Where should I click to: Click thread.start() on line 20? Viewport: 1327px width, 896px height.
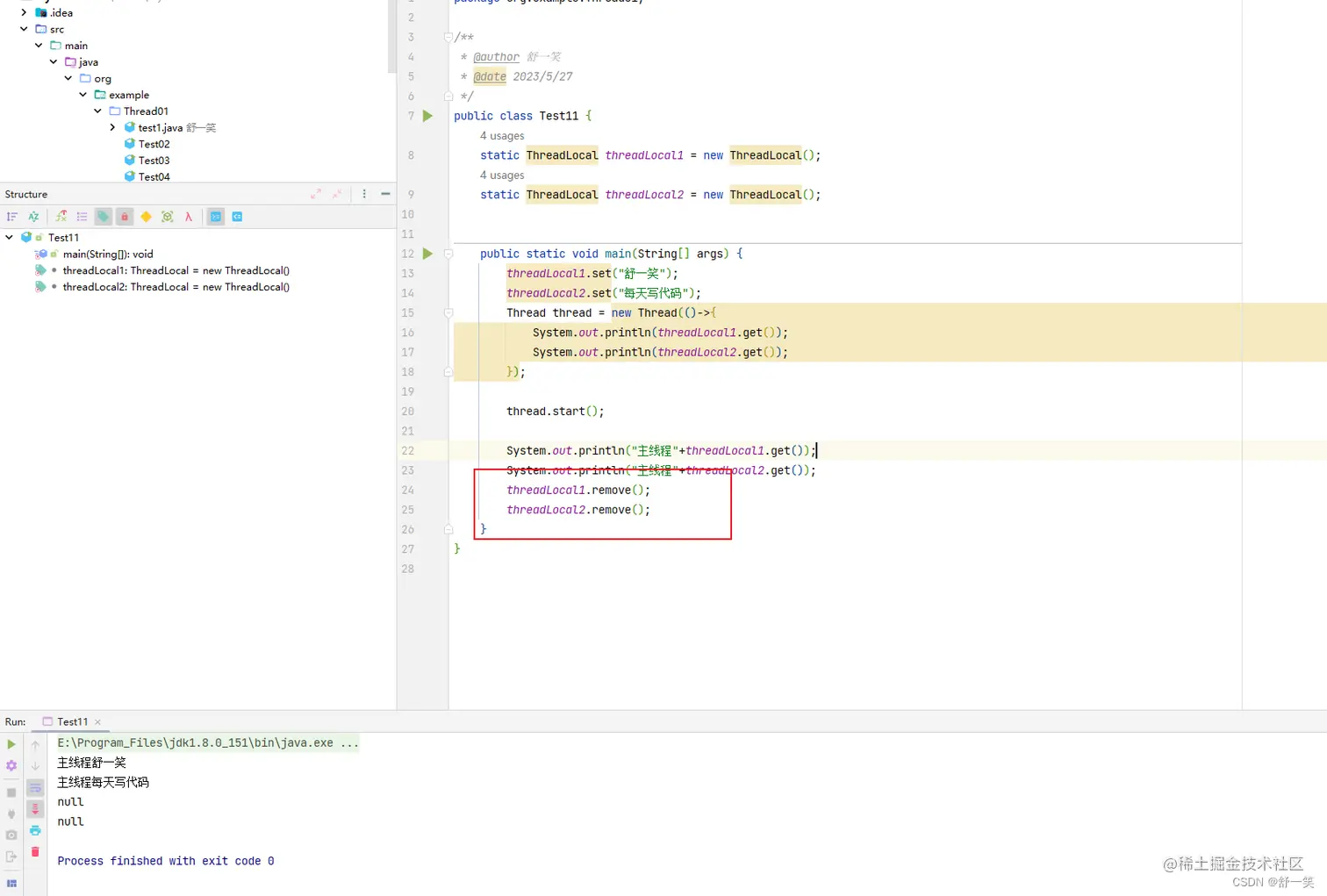click(x=555, y=411)
